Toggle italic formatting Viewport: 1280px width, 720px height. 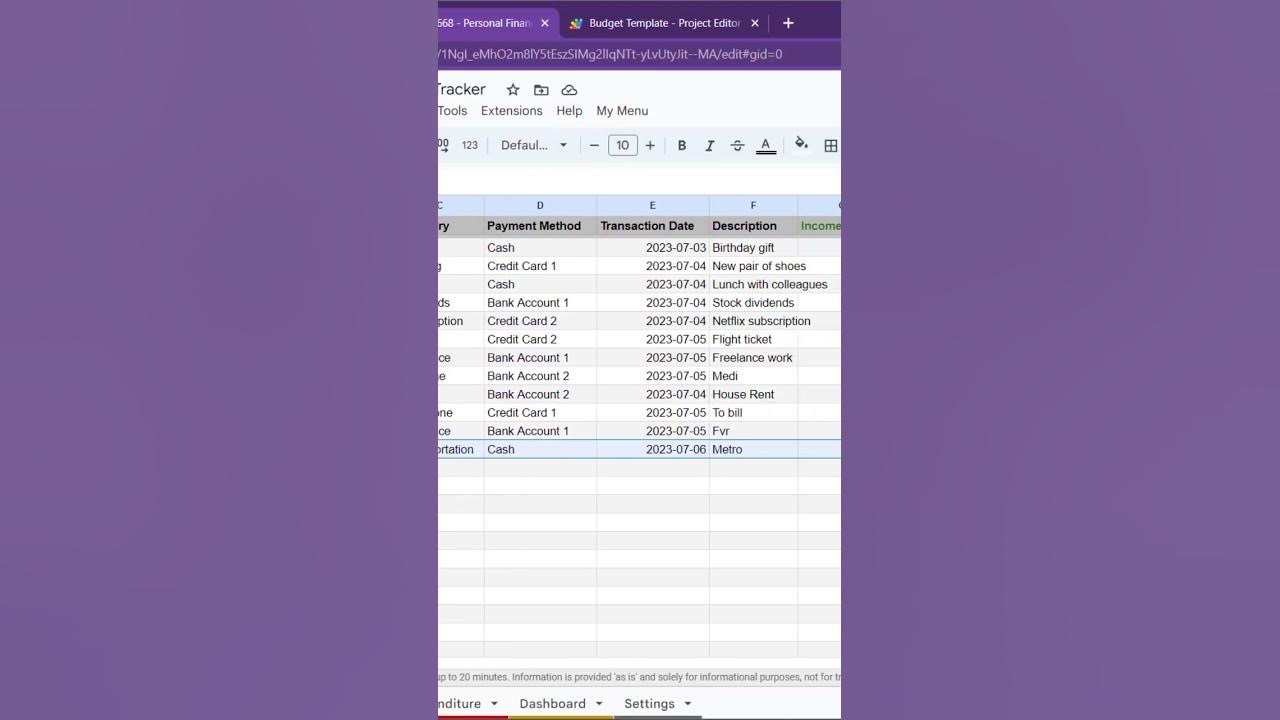pos(710,145)
